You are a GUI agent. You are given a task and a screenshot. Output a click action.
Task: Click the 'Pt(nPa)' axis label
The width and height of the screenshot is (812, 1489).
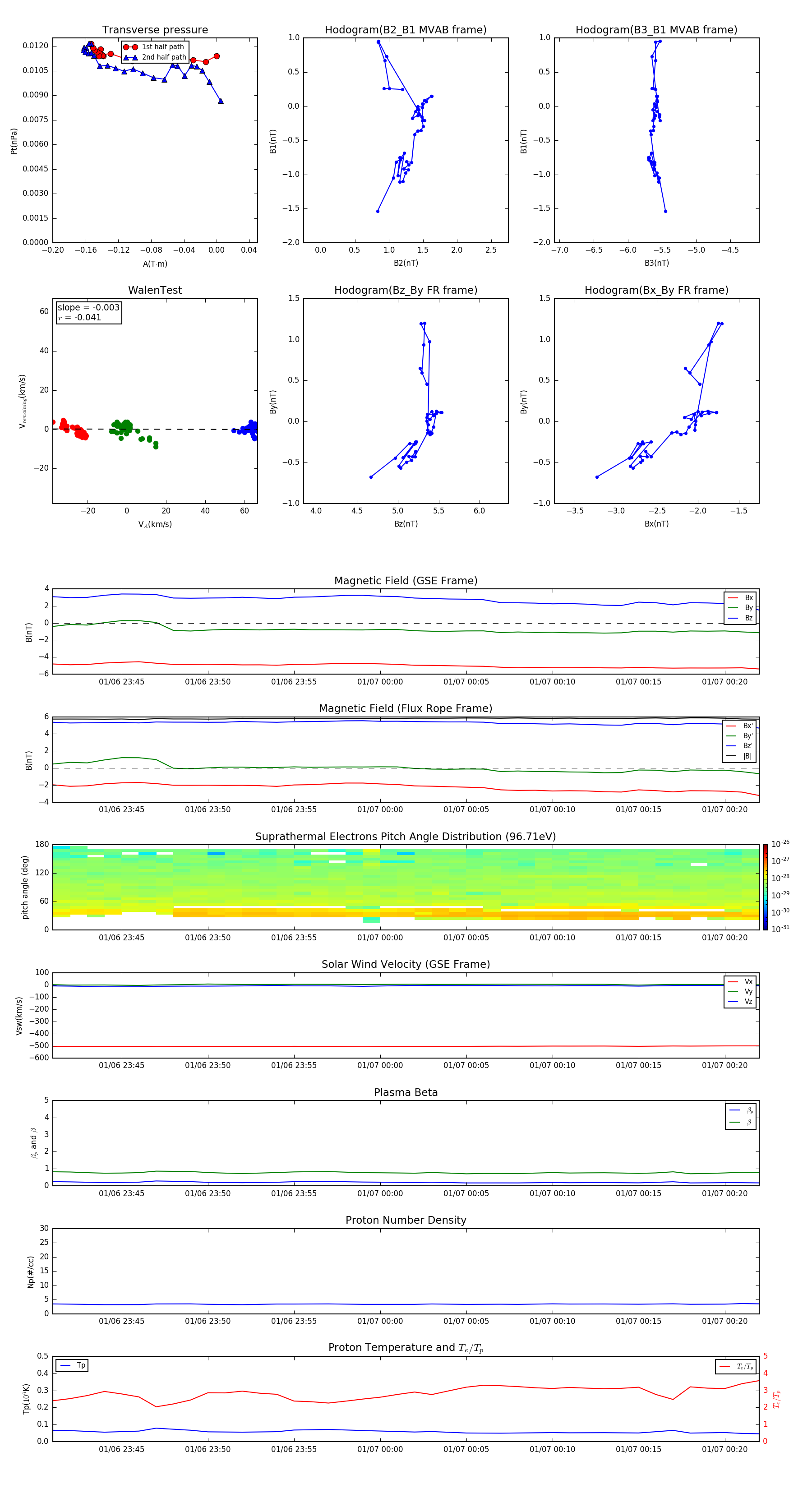[x=14, y=141]
